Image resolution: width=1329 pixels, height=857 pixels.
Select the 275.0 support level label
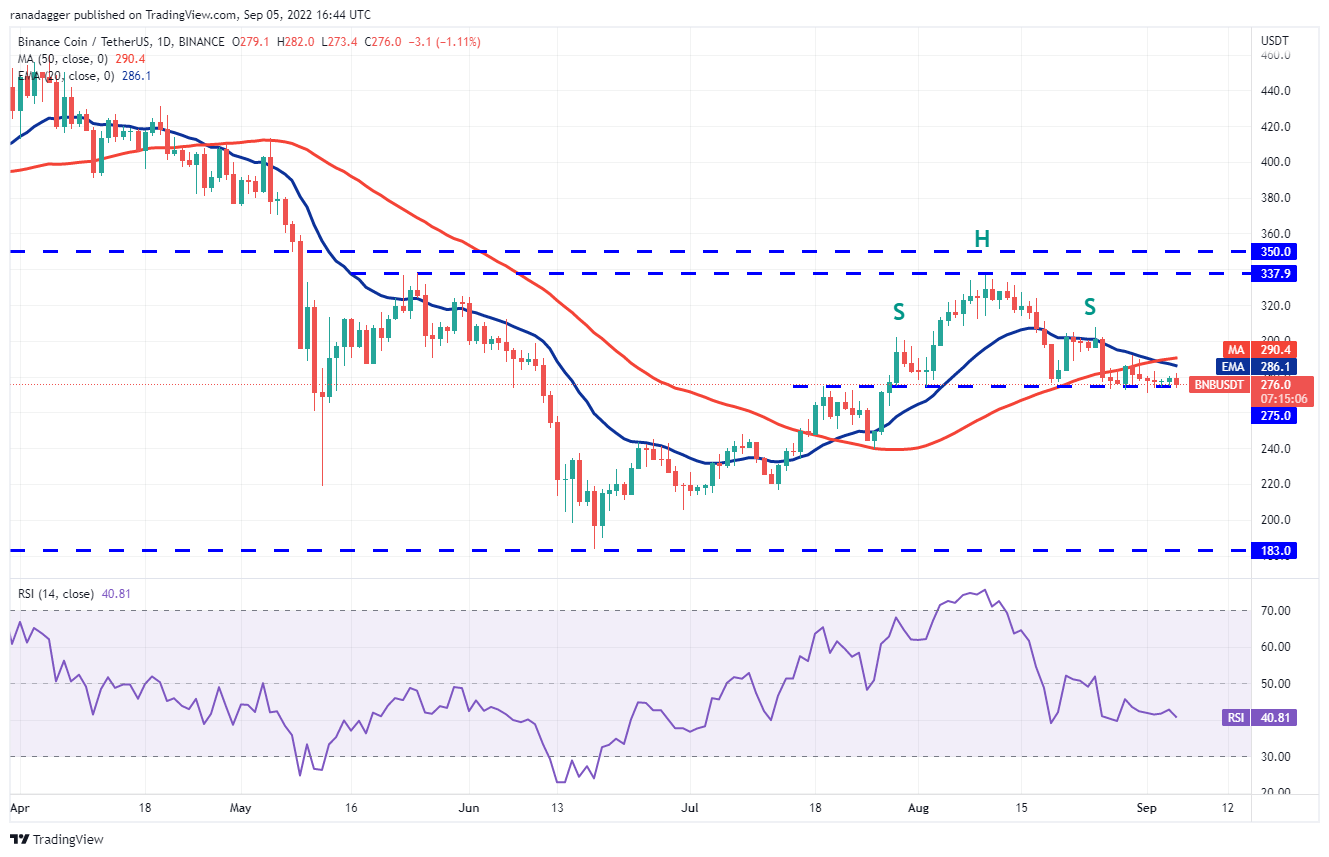1276,415
